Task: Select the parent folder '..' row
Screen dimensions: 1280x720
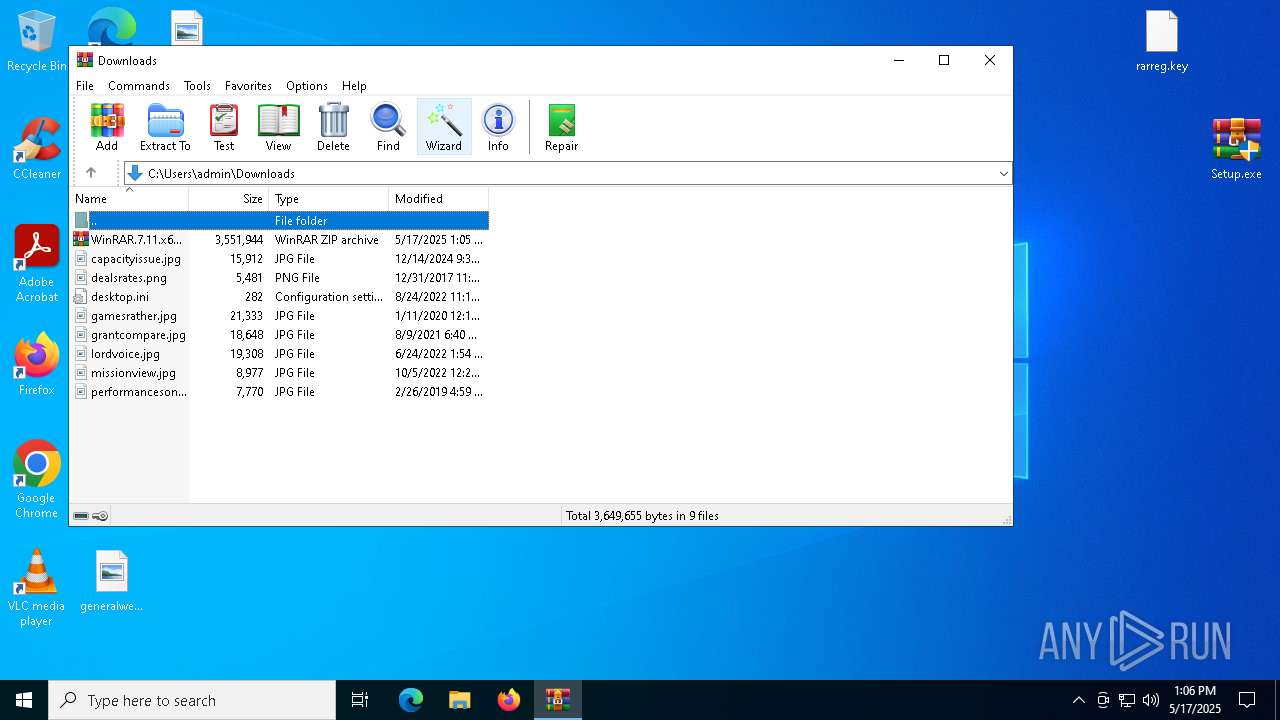Action: [280, 221]
